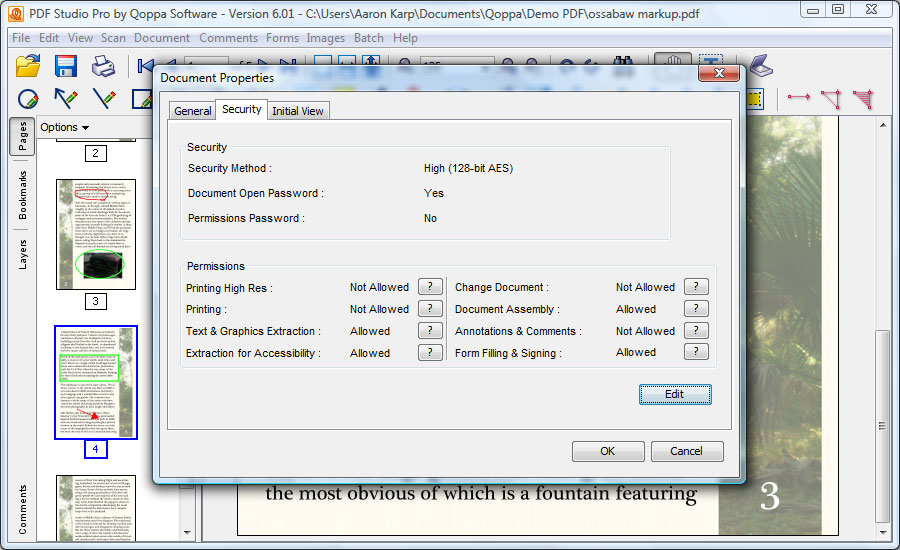Image resolution: width=900 pixels, height=550 pixels.
Task: Click the document view vertical scrollbar thumb
Action: click(883, 425)
